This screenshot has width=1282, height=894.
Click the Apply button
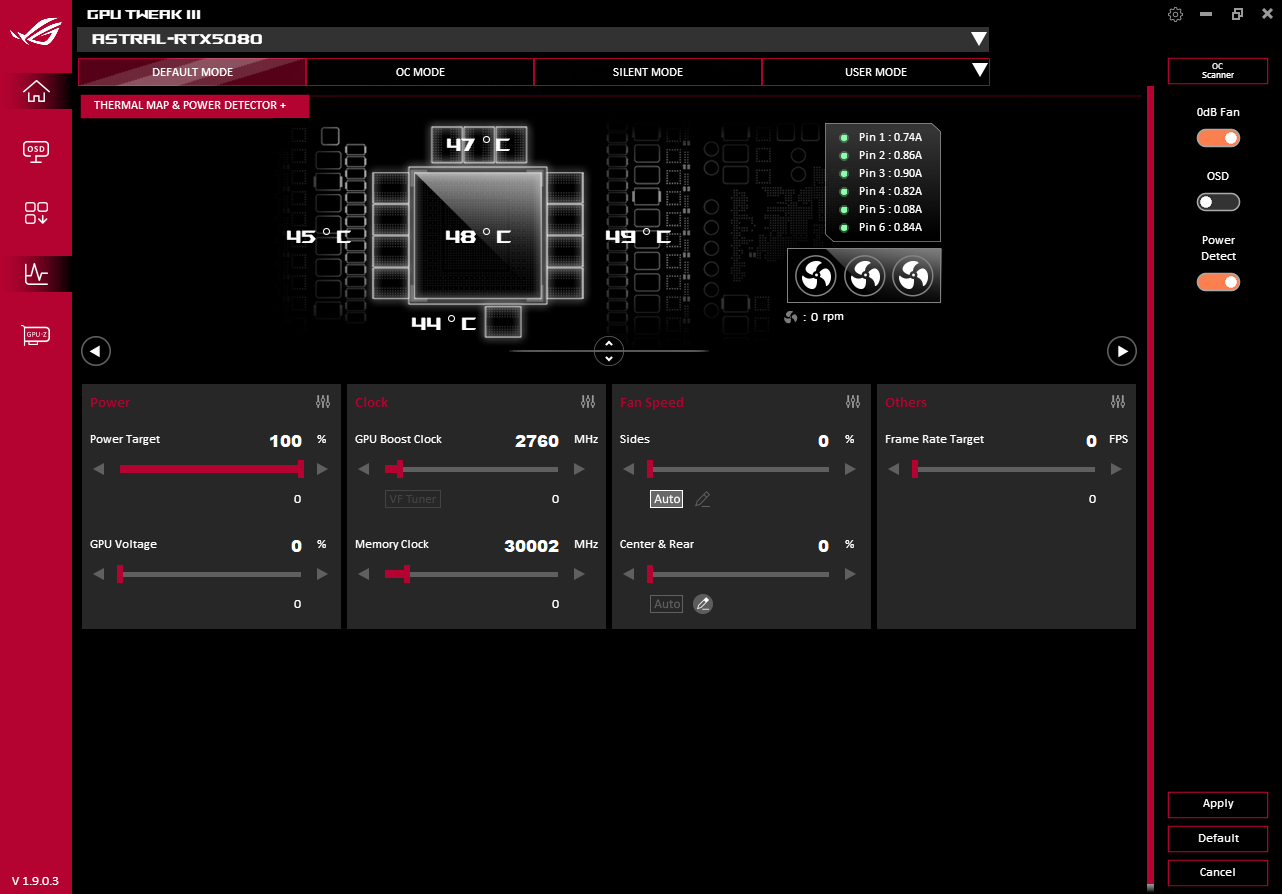1217,804
